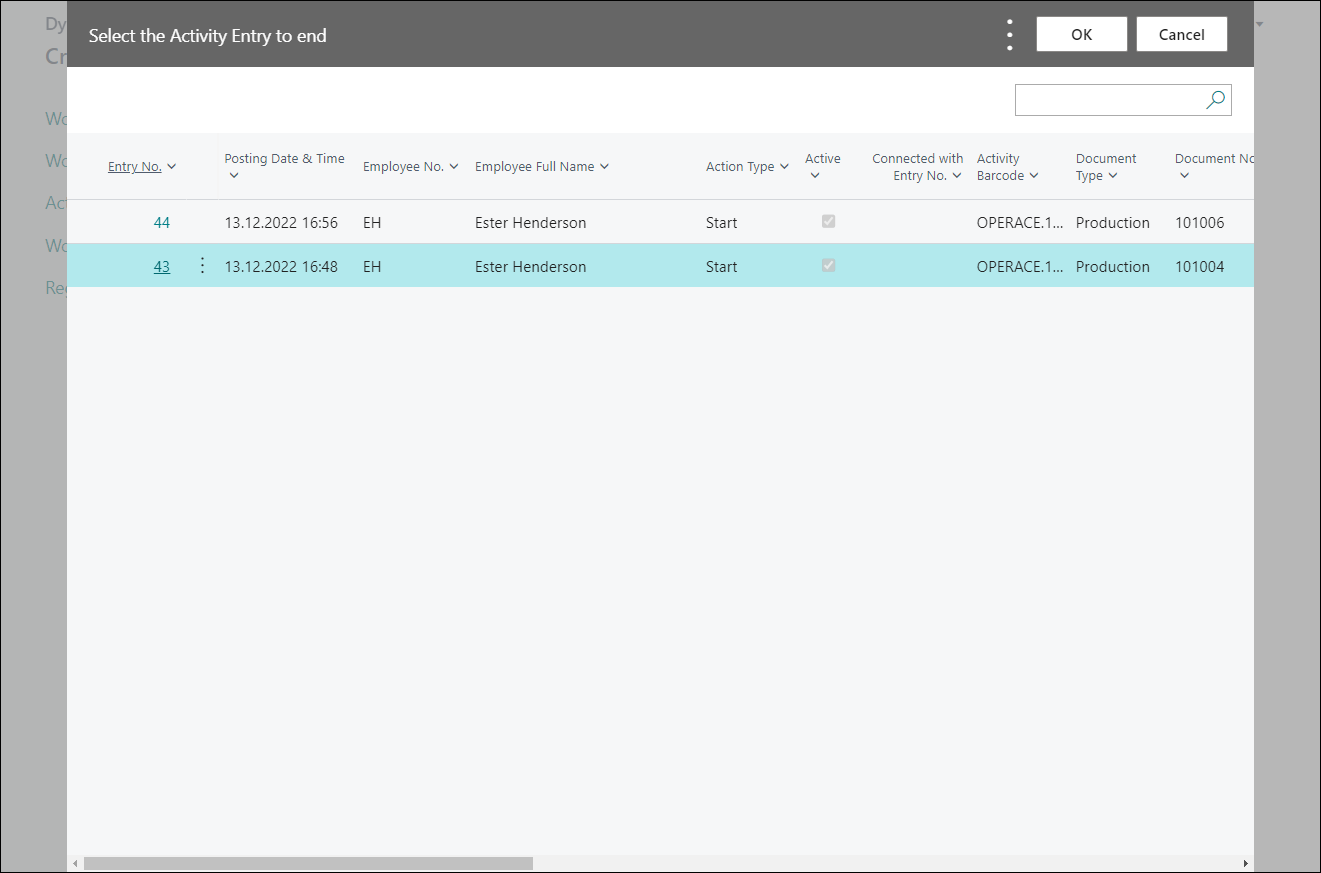
Task: Click the search magnifier icon
Action: (1215, 100)
